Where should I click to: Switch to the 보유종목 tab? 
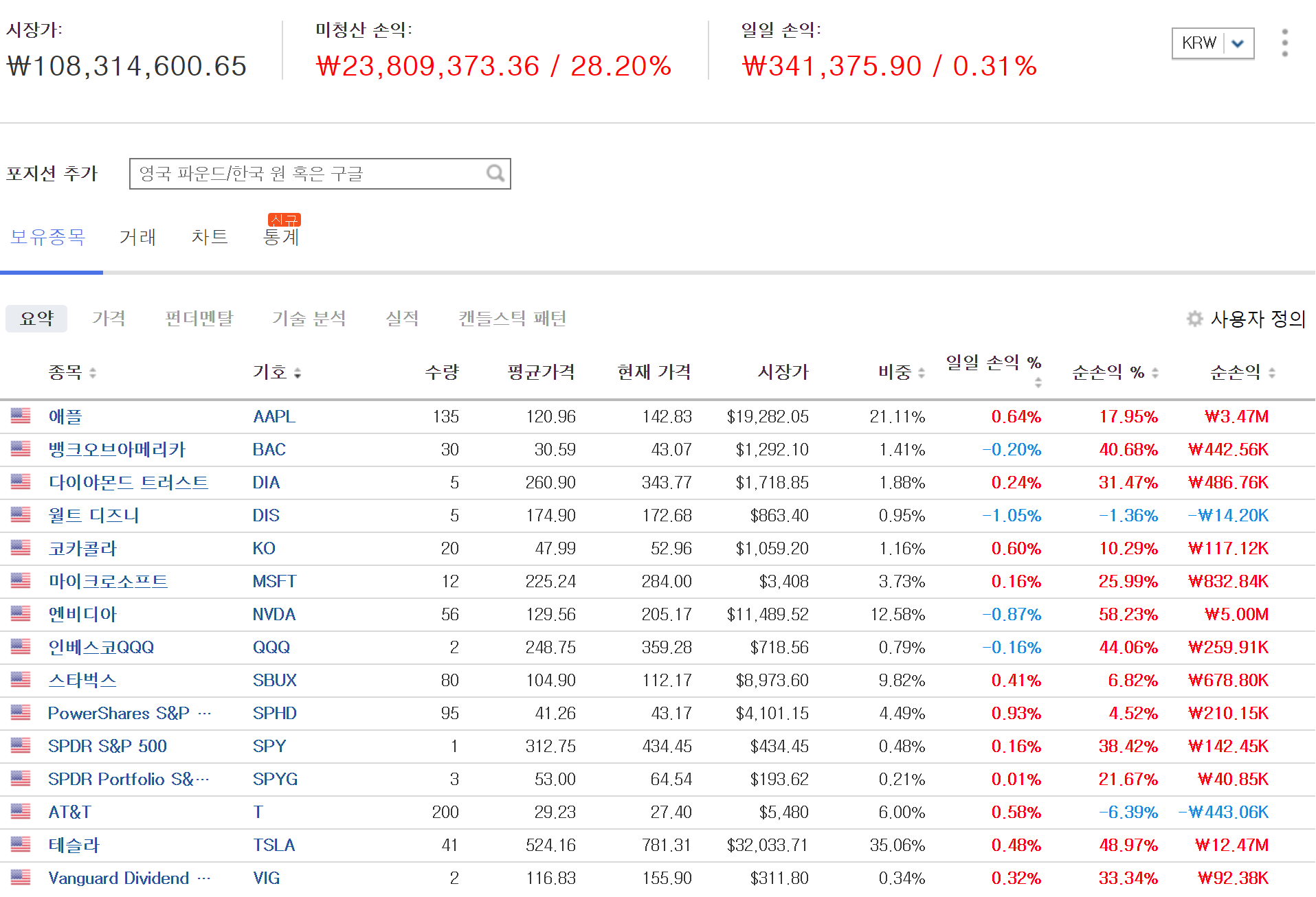click(x=48, y=237)
